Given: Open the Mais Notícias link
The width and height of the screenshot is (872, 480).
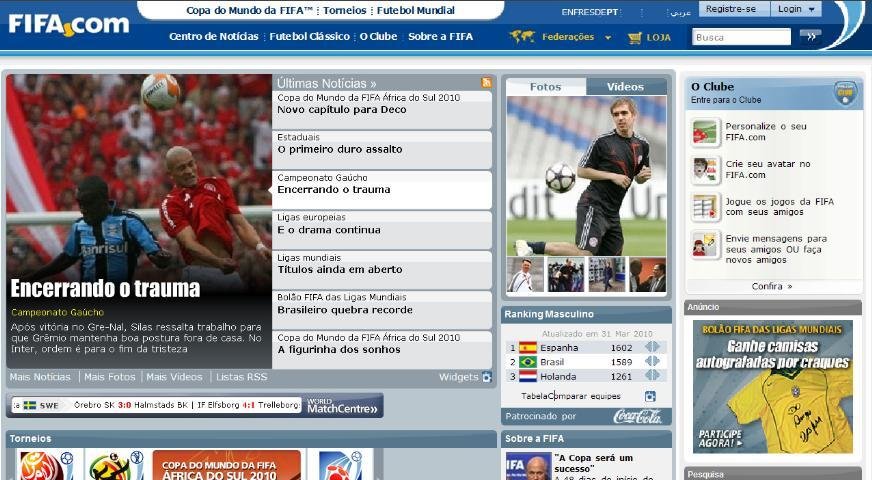Looking at the screenshot, I should pos(40,377).
